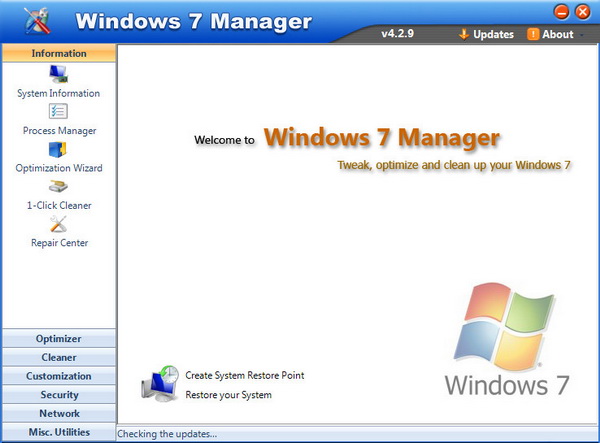Screen dimensions: 600x443
Task: Minimize the Windows 7 Manager window
Action: [562, 11]
